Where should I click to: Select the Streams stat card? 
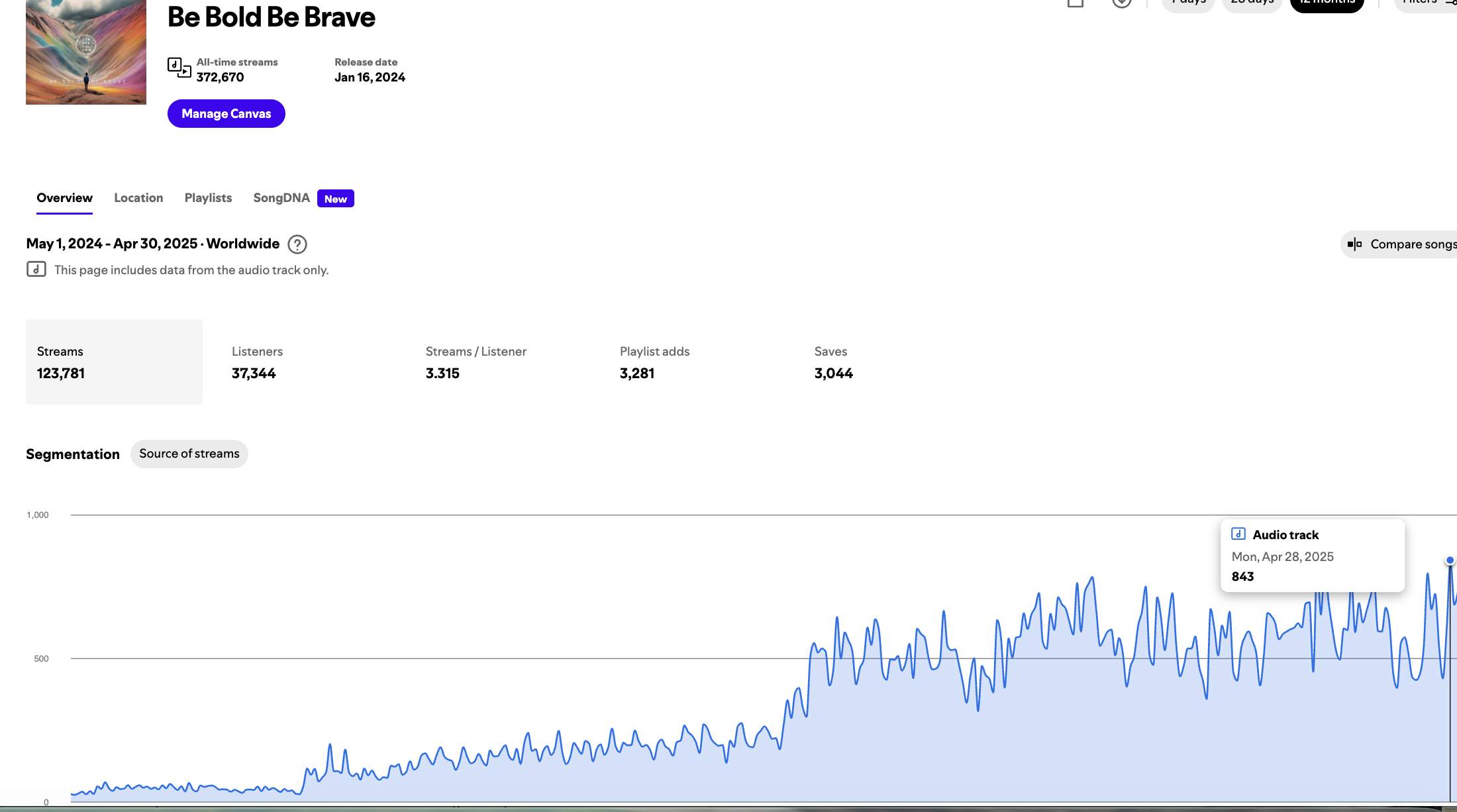114,362
